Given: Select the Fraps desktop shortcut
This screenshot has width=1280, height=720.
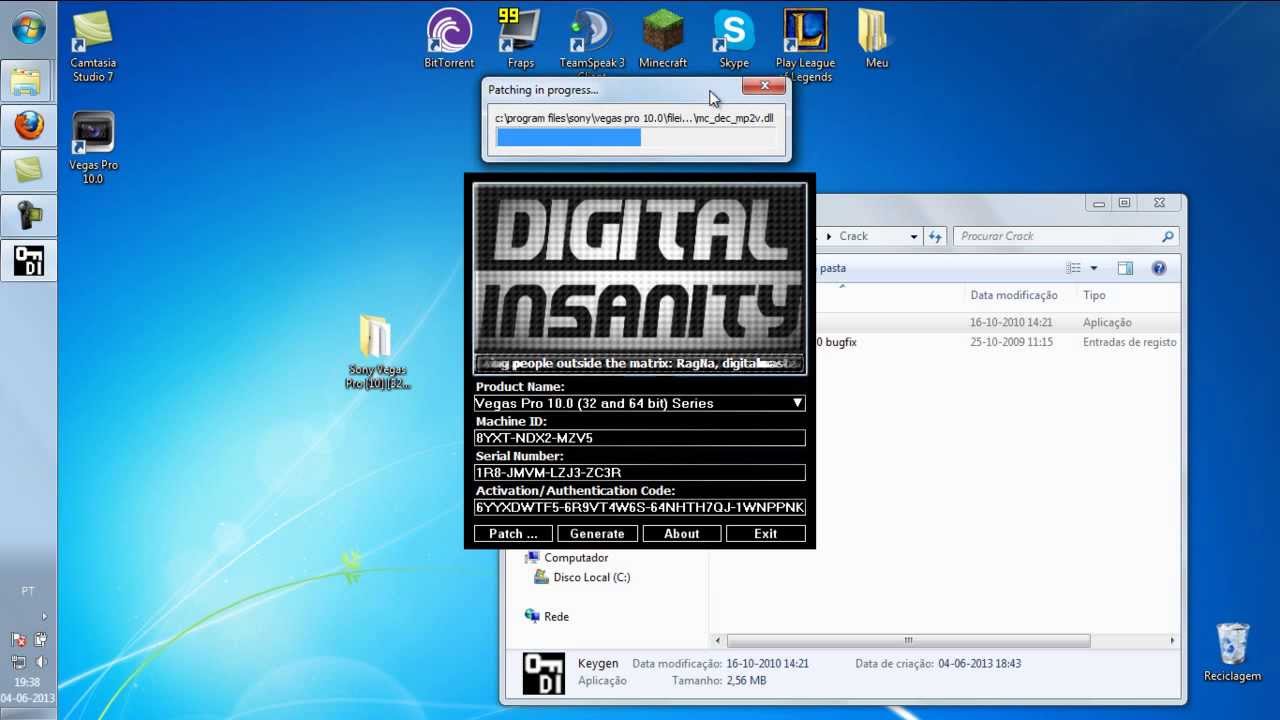Looking at the screenshot, I should [520, 34].
